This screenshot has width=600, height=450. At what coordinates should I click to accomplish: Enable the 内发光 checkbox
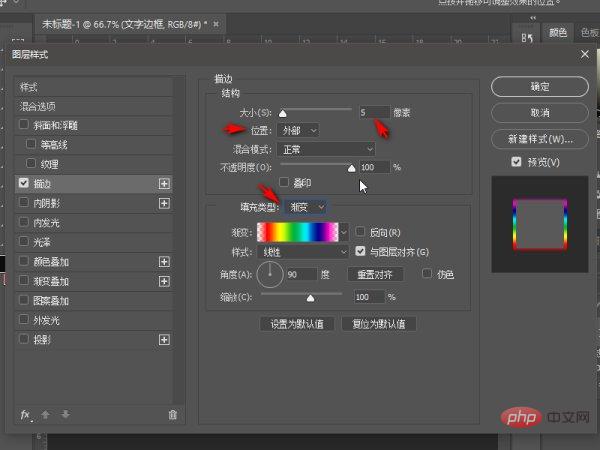(x=24, y=222)
